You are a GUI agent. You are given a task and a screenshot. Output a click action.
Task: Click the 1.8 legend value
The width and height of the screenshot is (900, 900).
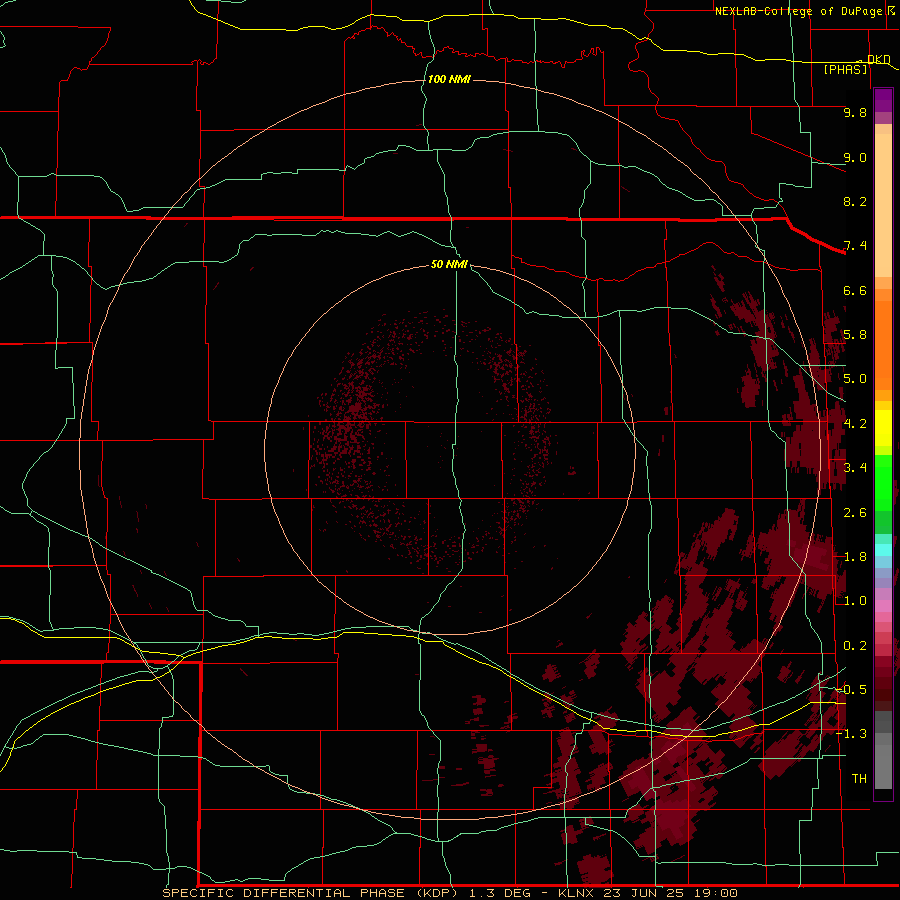click(855, 557)
